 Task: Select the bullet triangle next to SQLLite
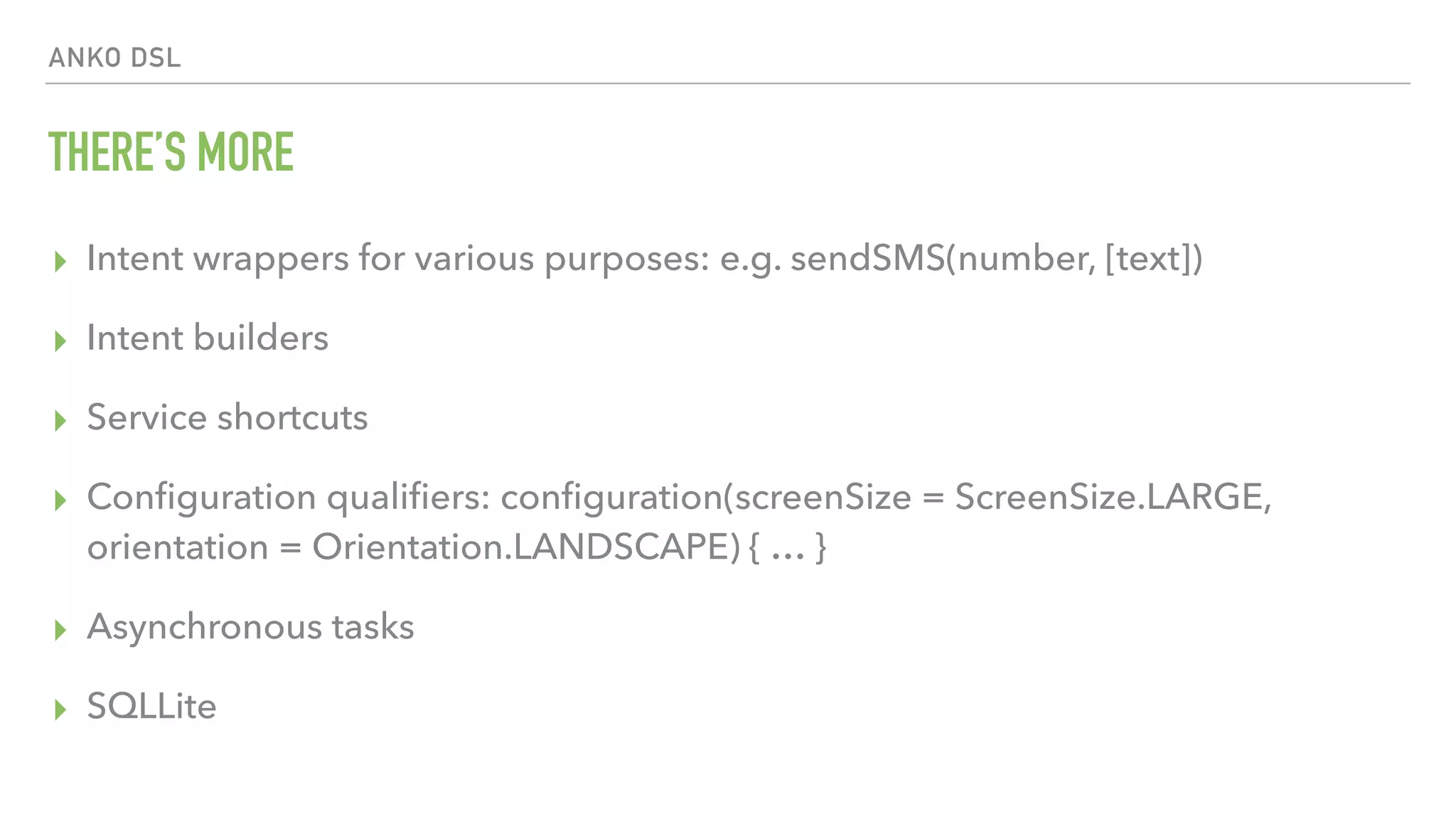point(60,710)
